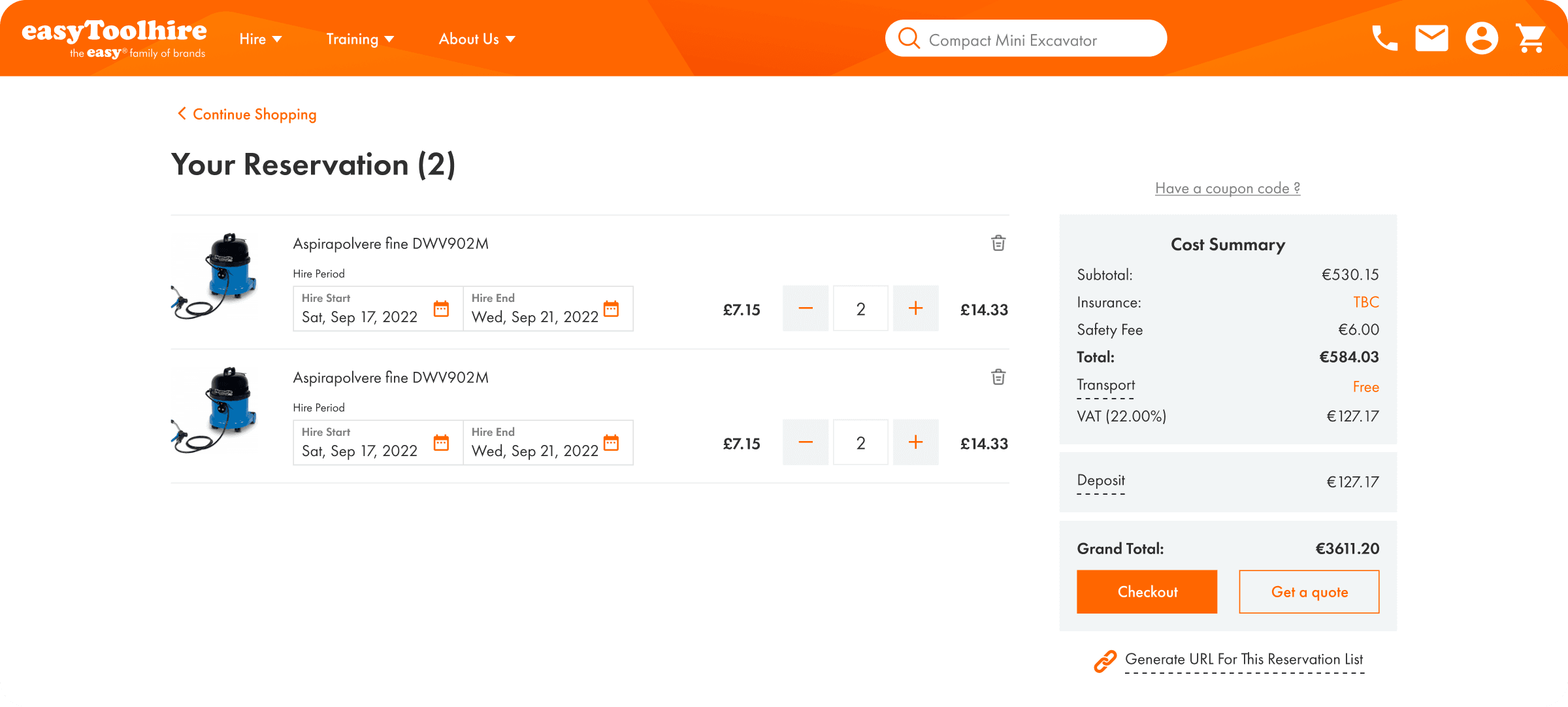
Task: Click the Checkout button
Action: (1147, 592)
